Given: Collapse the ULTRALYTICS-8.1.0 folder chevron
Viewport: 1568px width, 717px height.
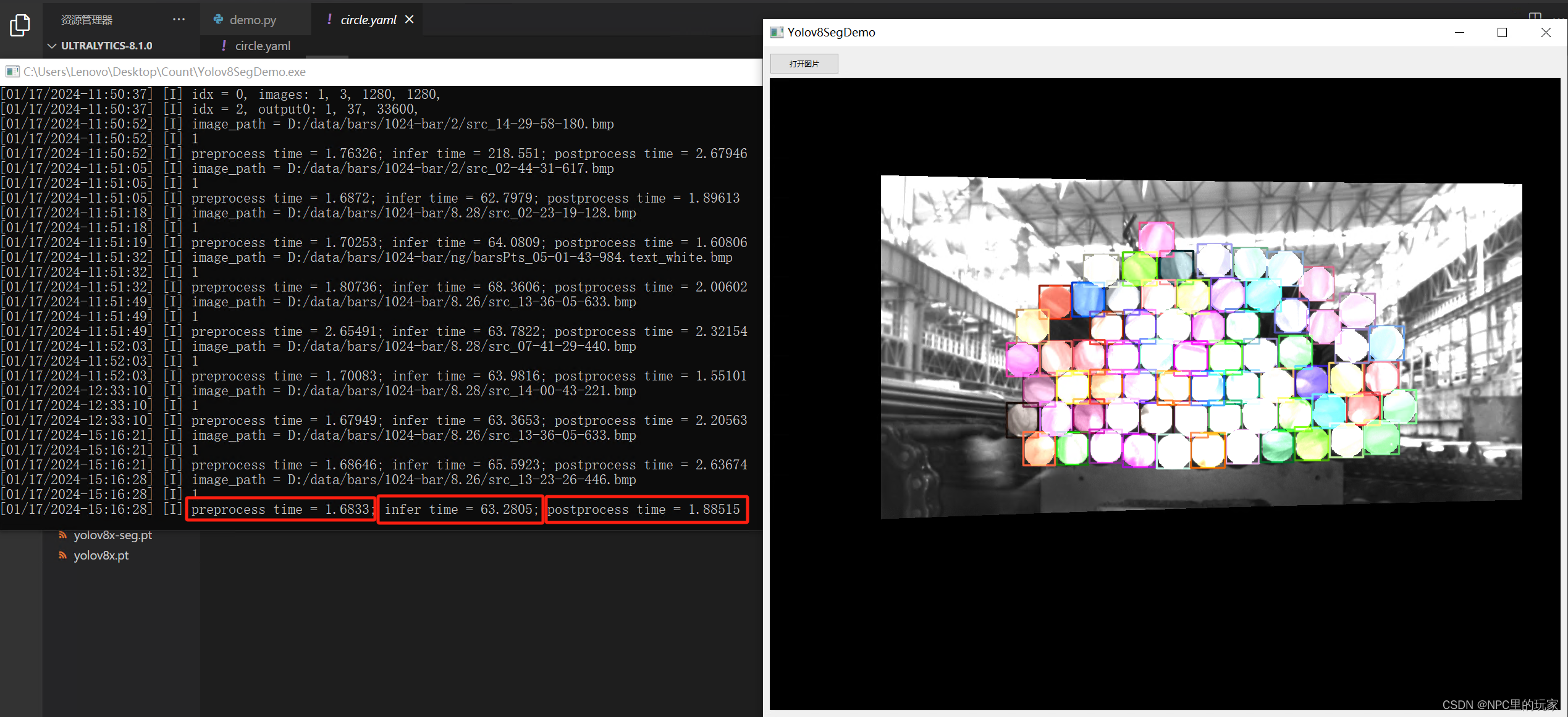Looking at the screenshot, I should coord(52,46).
